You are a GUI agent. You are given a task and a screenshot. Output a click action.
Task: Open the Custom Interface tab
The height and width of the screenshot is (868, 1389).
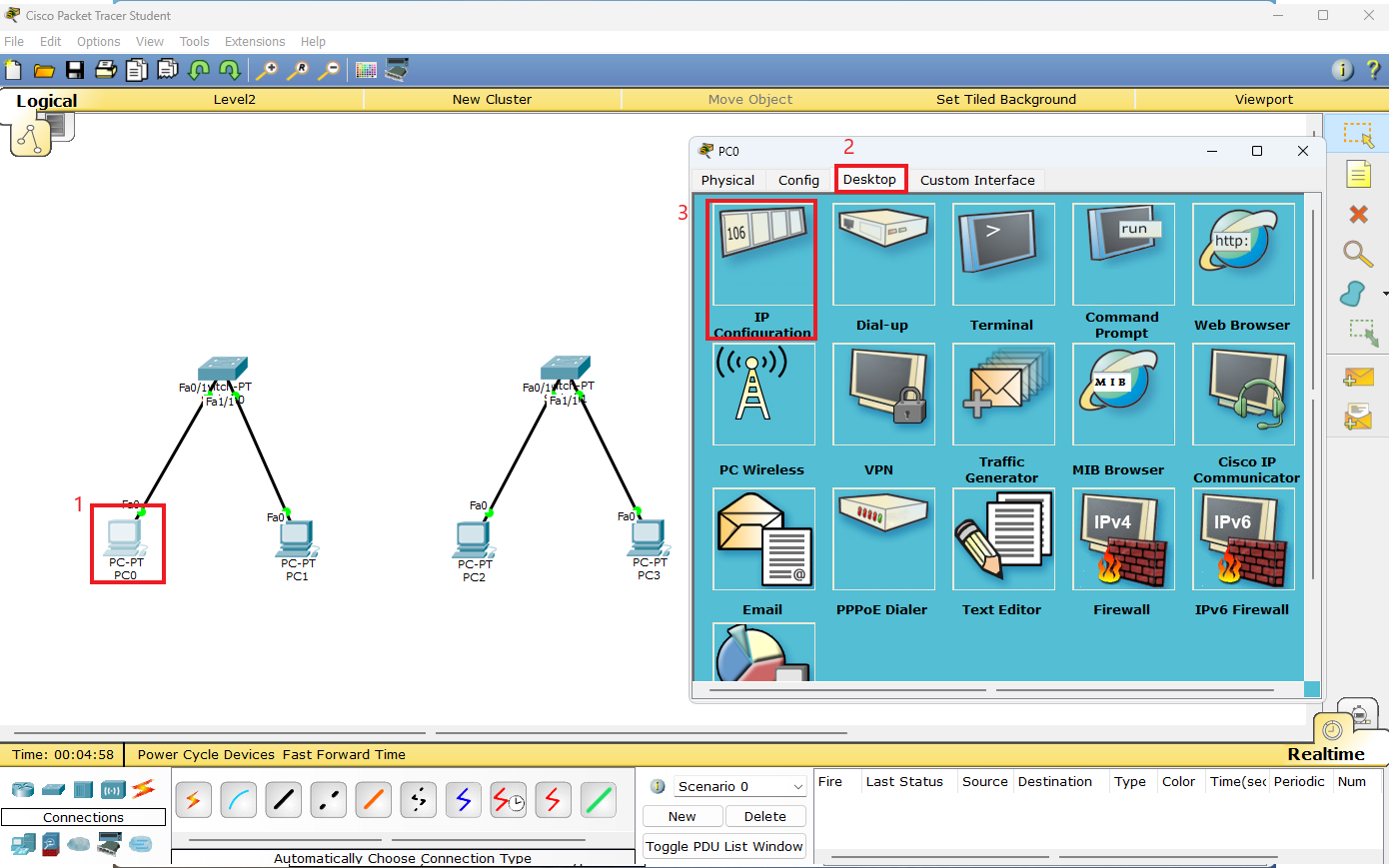click(x=977, y=180)
